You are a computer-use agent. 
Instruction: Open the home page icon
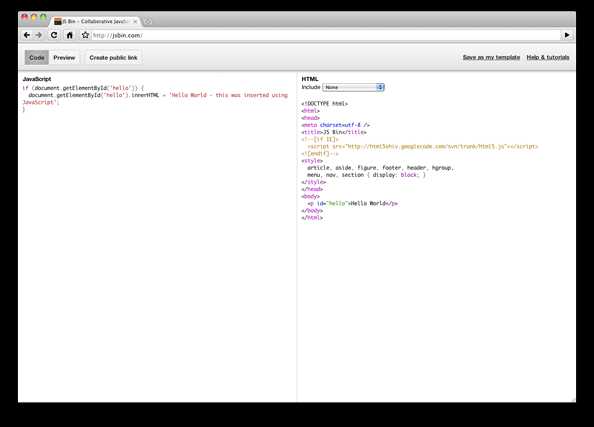coord(69,35)
